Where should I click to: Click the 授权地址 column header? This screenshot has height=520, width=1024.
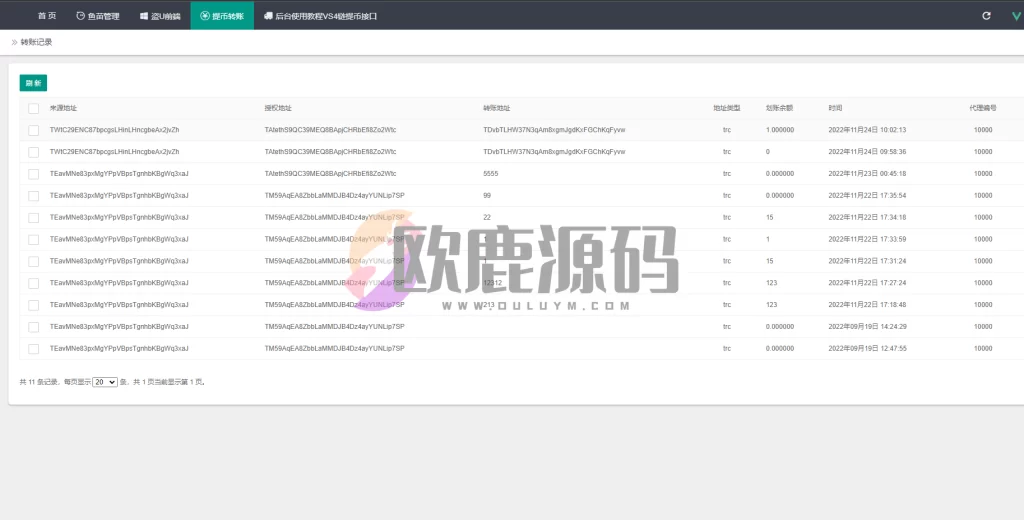coord(278,108)
